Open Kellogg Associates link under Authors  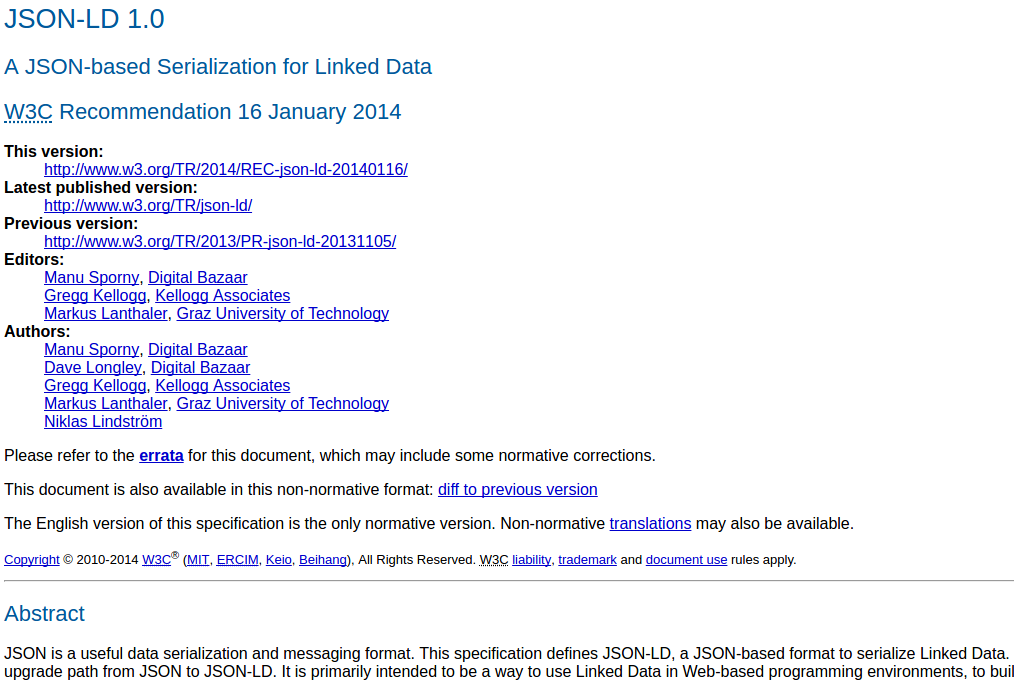coord(222,386)
